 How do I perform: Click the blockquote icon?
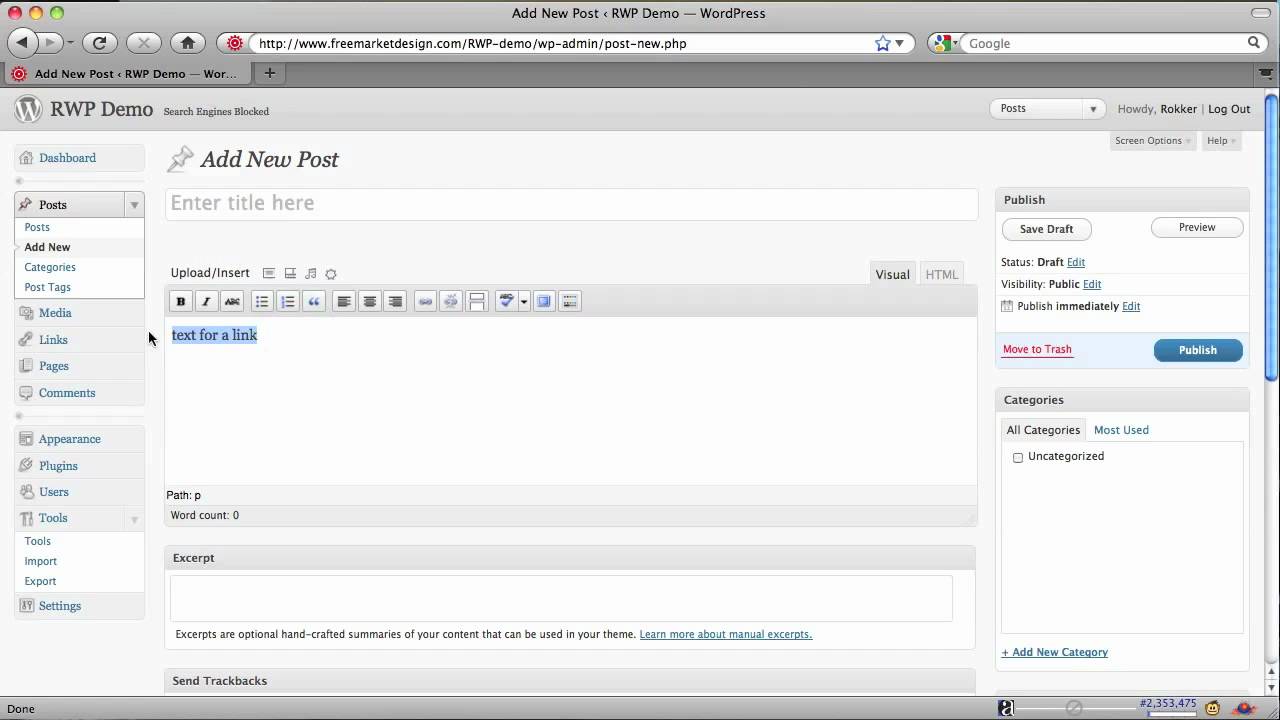coord(314,301)
